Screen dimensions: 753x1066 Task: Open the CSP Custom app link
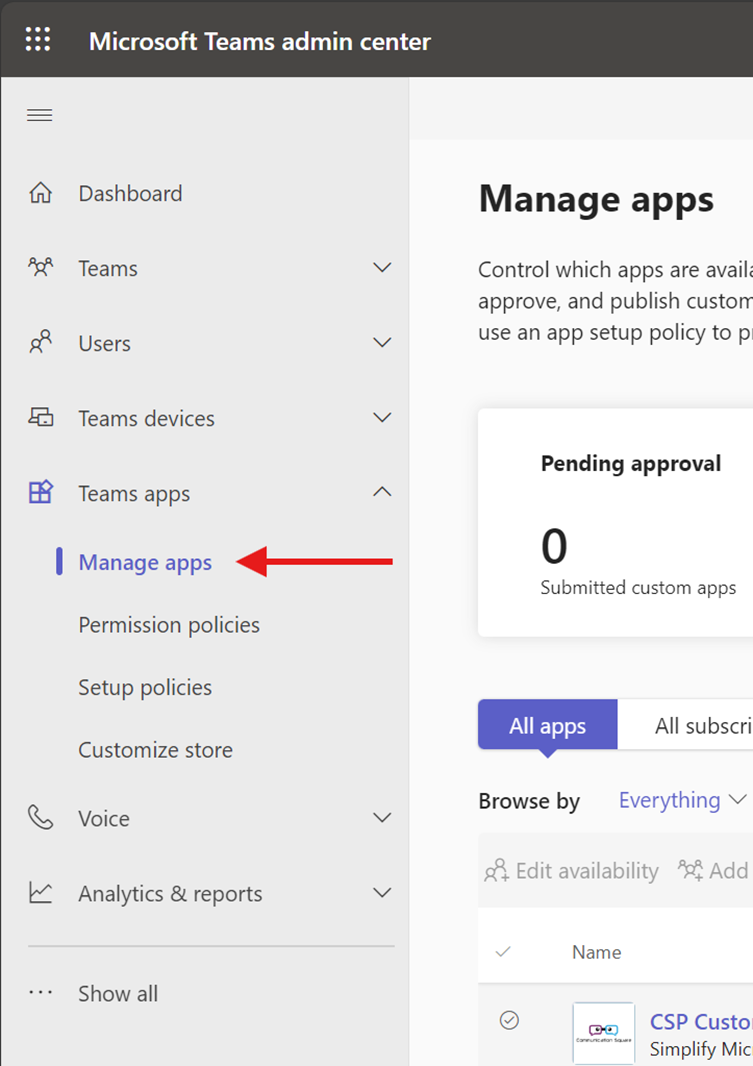tap(701, 1021)
